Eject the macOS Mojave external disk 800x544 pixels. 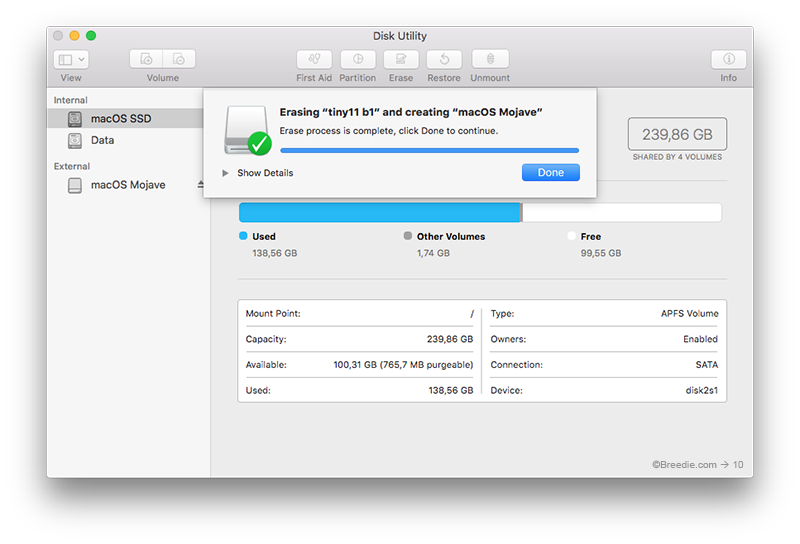click(x=201, y=185)
